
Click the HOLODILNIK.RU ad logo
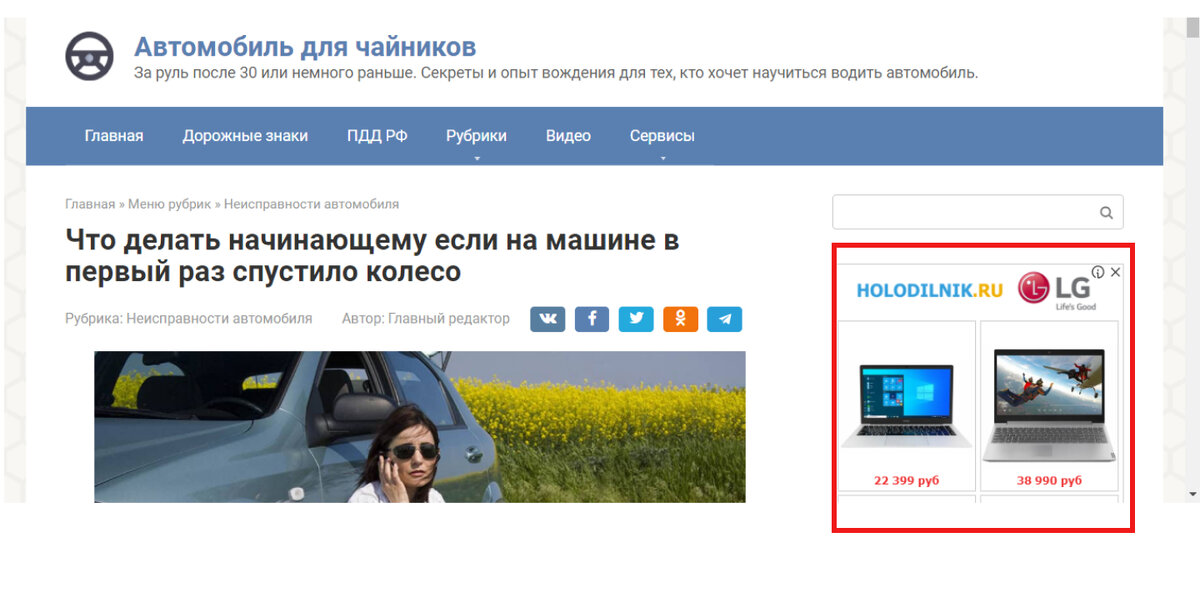coord(929,291)
